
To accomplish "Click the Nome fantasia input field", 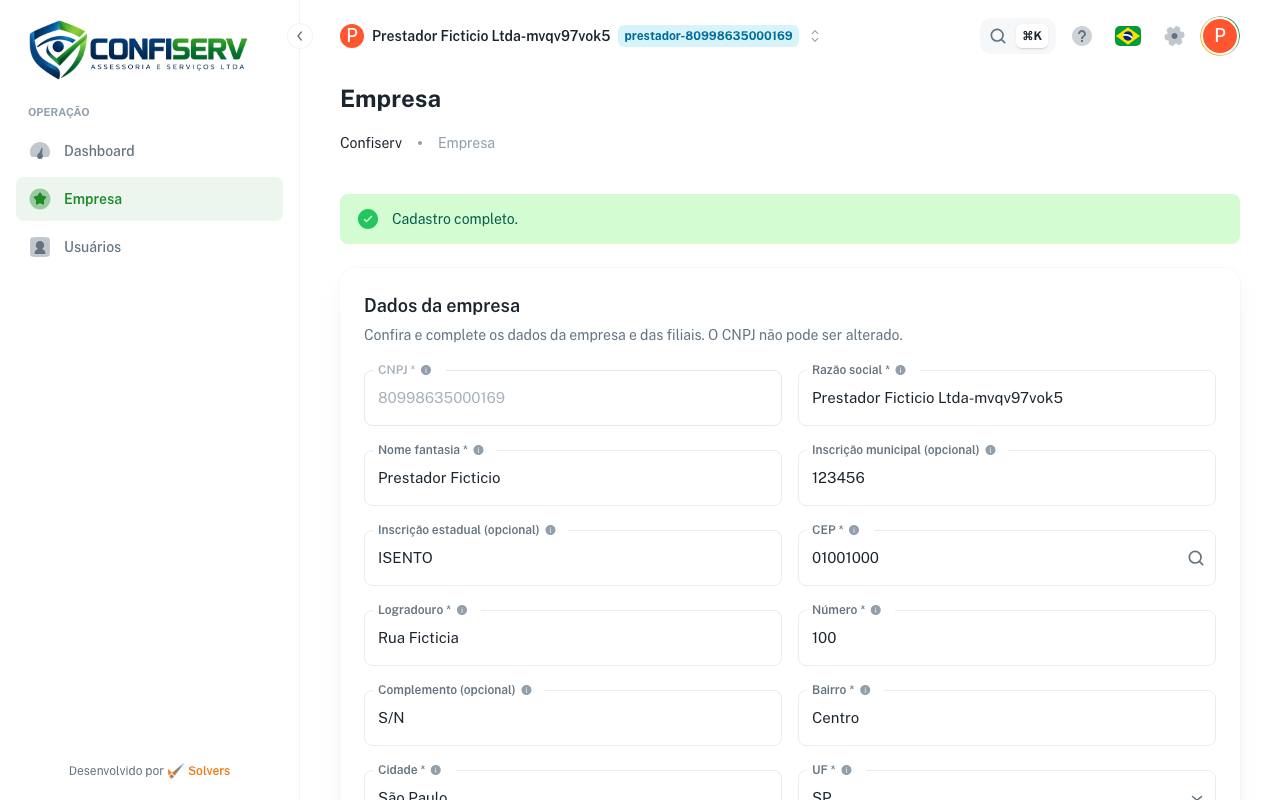I will click(572, 478).
